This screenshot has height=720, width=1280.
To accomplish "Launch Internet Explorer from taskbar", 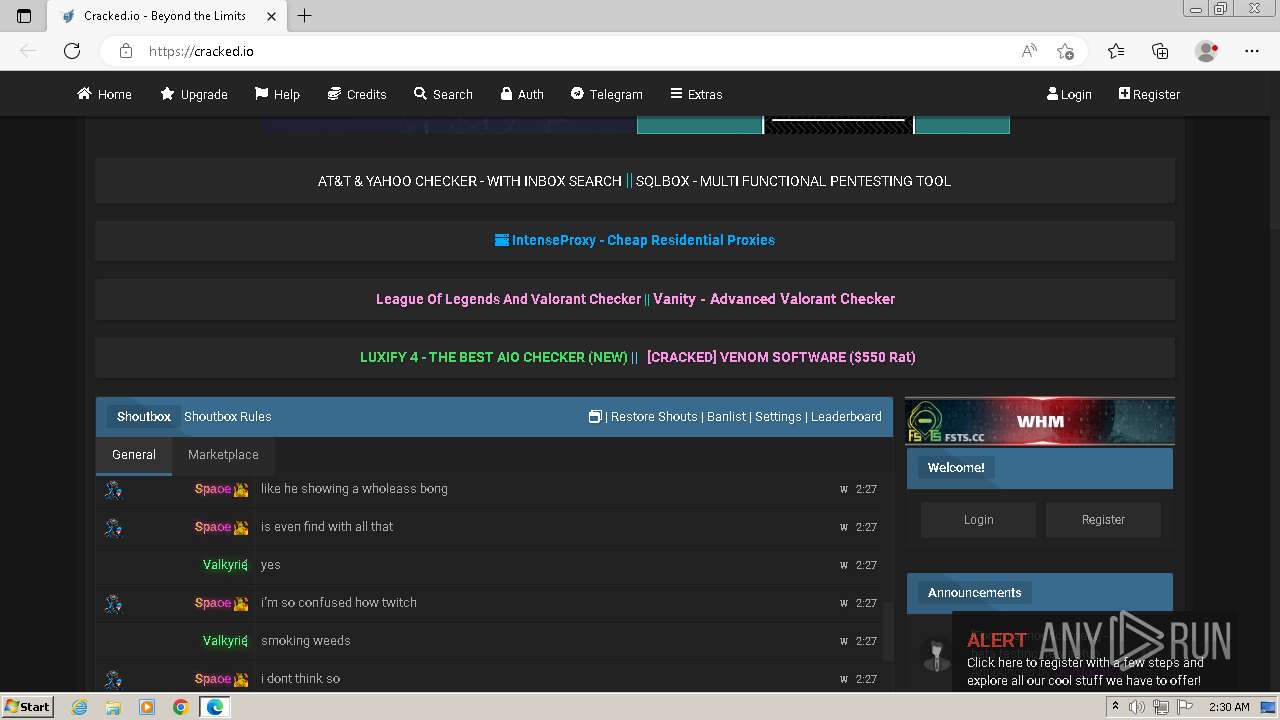I will [x=80, y=707].
